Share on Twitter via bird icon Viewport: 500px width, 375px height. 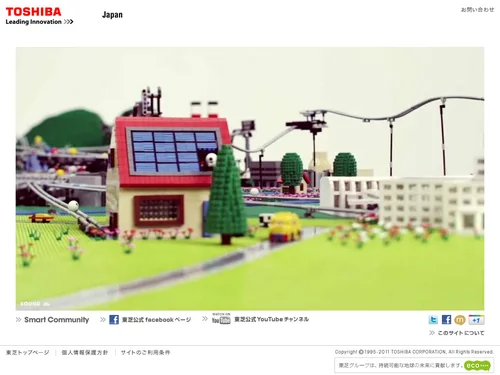(x=433, y=320)
